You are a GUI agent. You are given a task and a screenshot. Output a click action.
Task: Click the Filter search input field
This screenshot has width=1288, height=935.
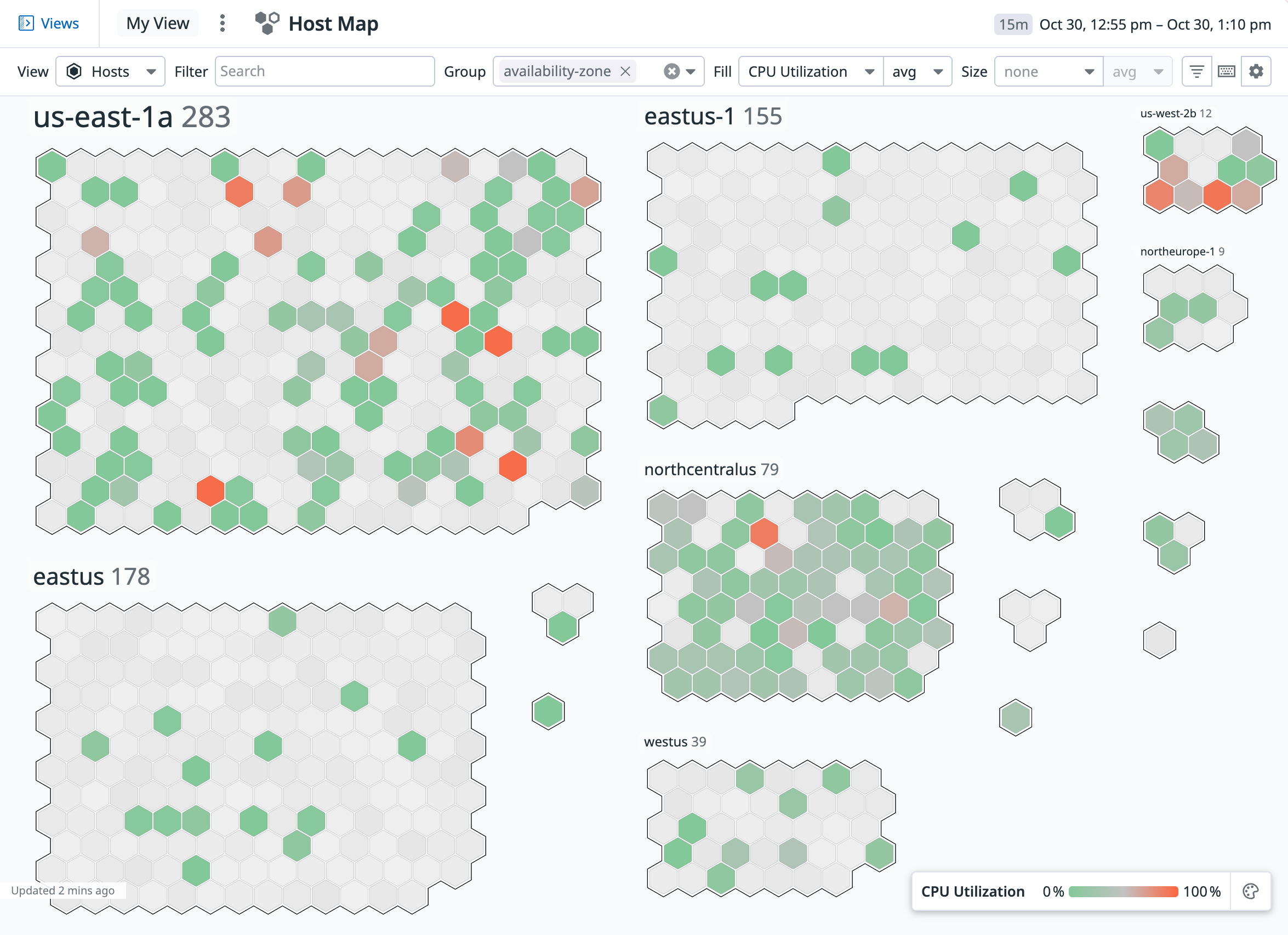324,72
